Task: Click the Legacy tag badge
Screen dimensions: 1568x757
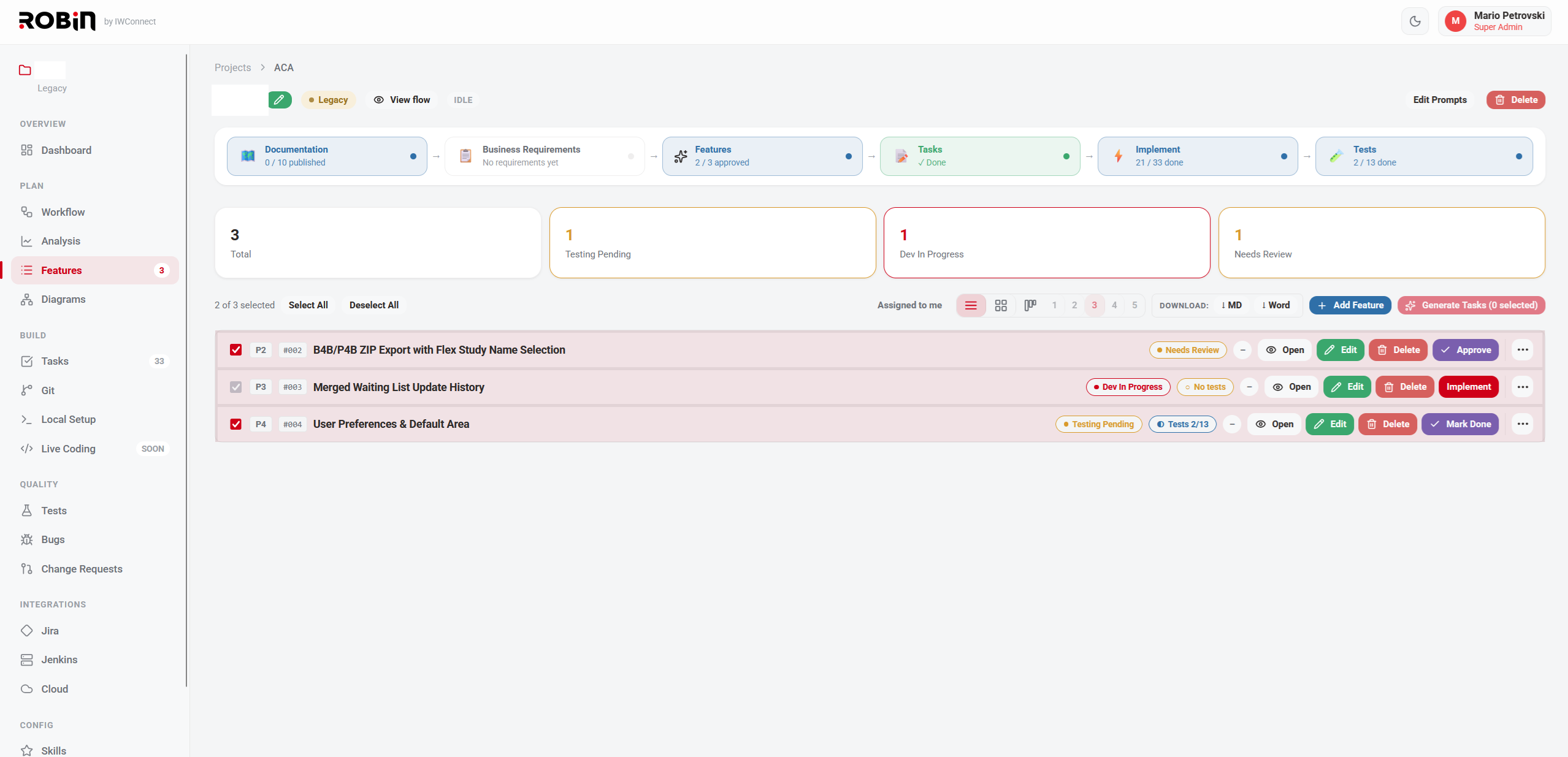Action: (328, 100)
